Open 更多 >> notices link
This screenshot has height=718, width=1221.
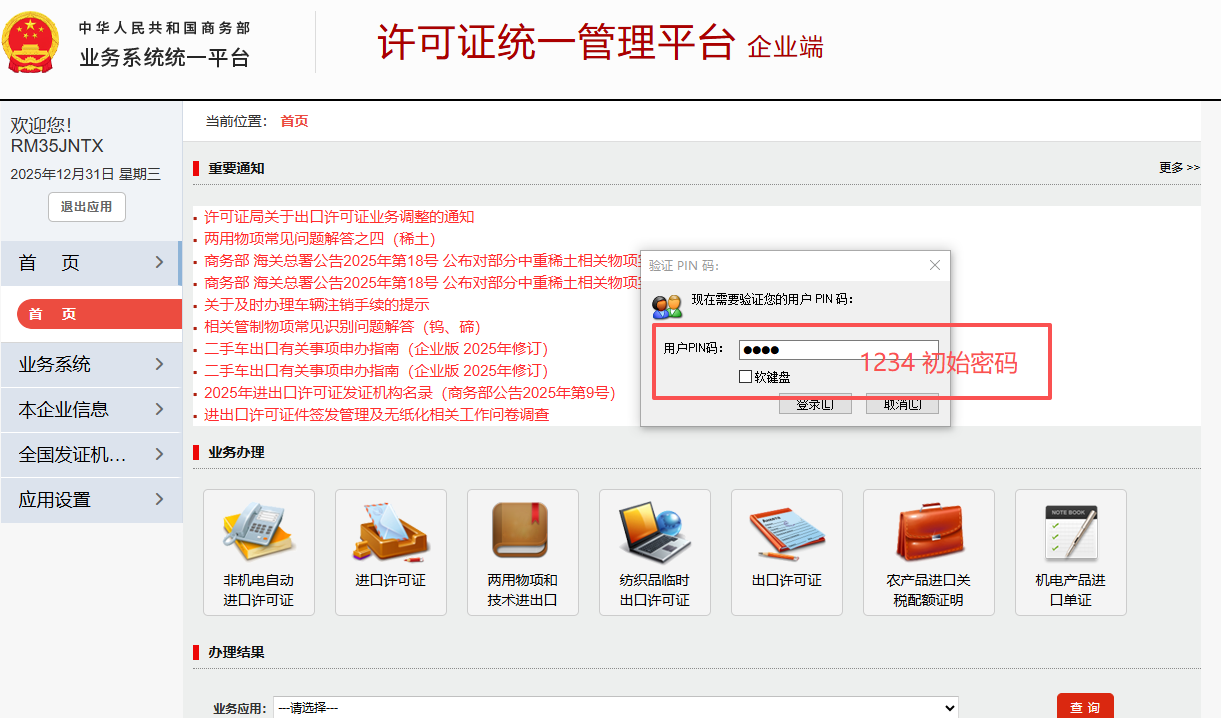click(1179, 168)
